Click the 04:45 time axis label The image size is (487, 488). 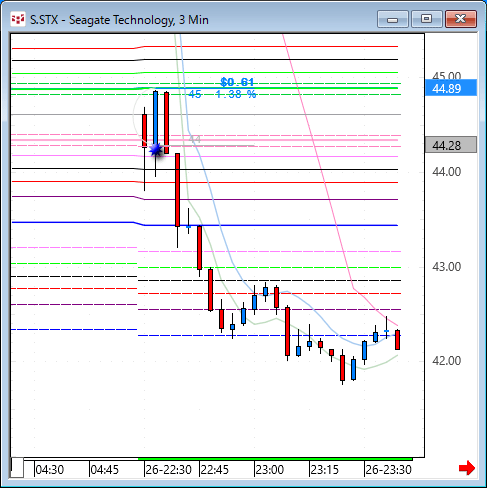pos(105,470)
